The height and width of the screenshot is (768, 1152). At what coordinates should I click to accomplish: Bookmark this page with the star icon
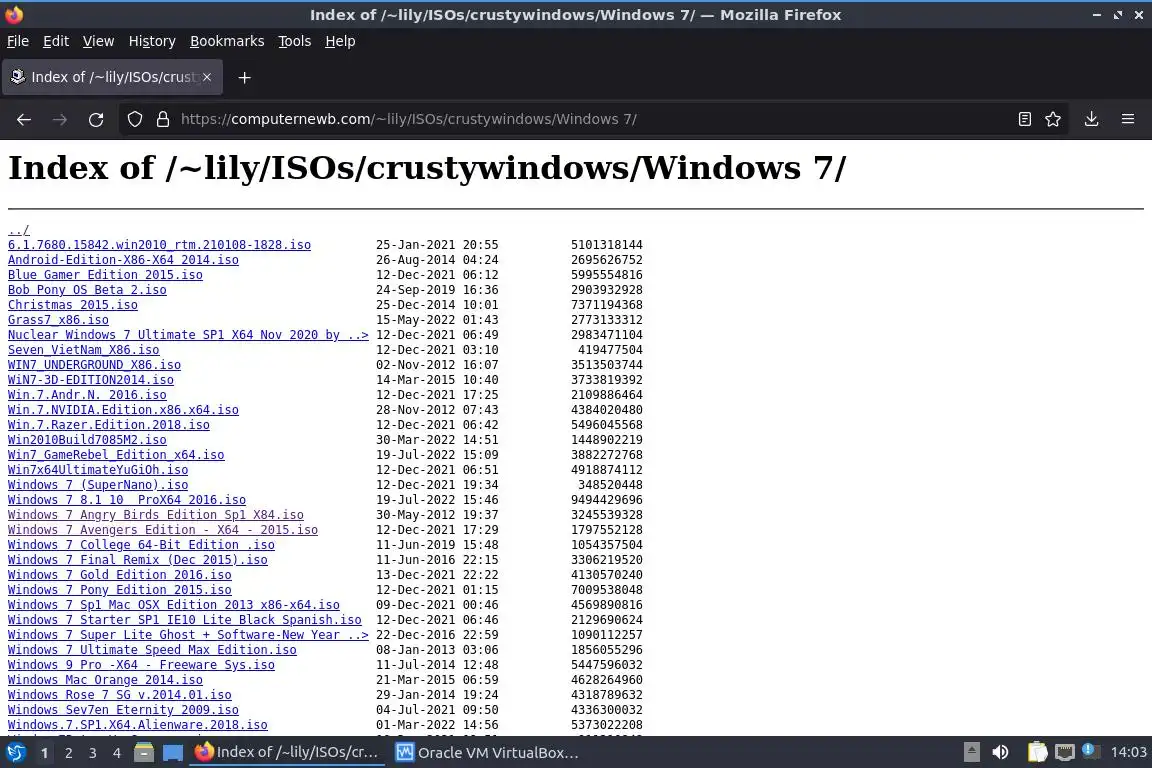point(1053,119)
